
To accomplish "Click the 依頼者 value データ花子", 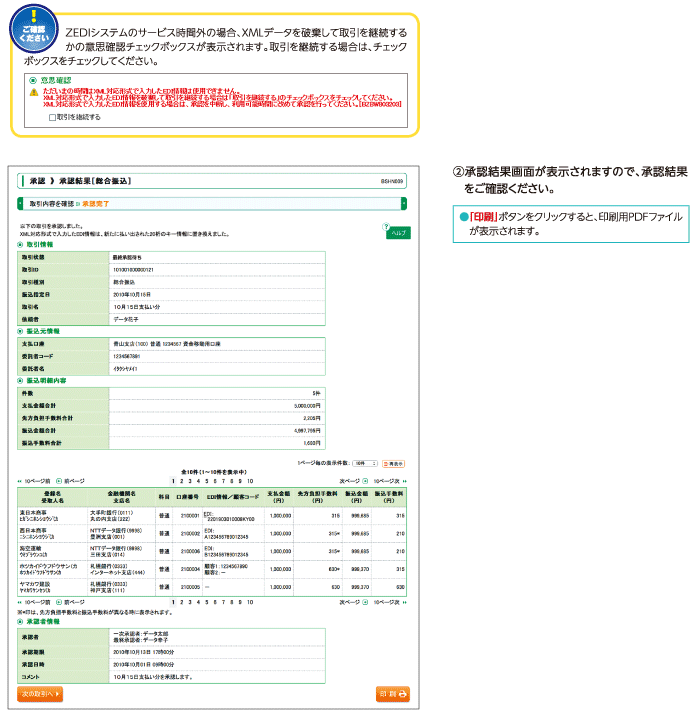I will pyautogui.click(x=126, y=319).
